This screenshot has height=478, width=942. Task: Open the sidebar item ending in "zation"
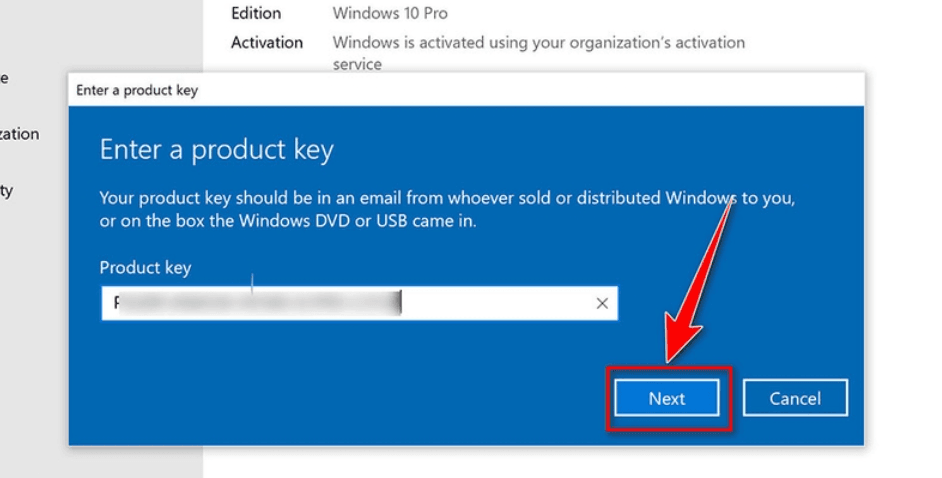click(19, 133)
